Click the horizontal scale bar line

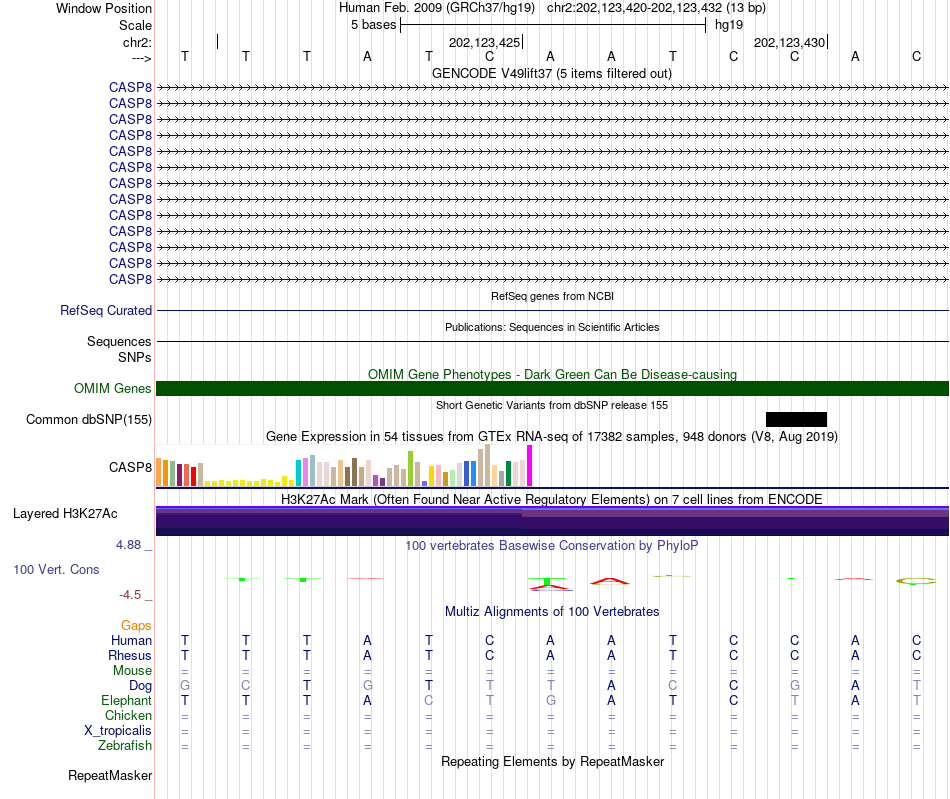pos(553,25)
